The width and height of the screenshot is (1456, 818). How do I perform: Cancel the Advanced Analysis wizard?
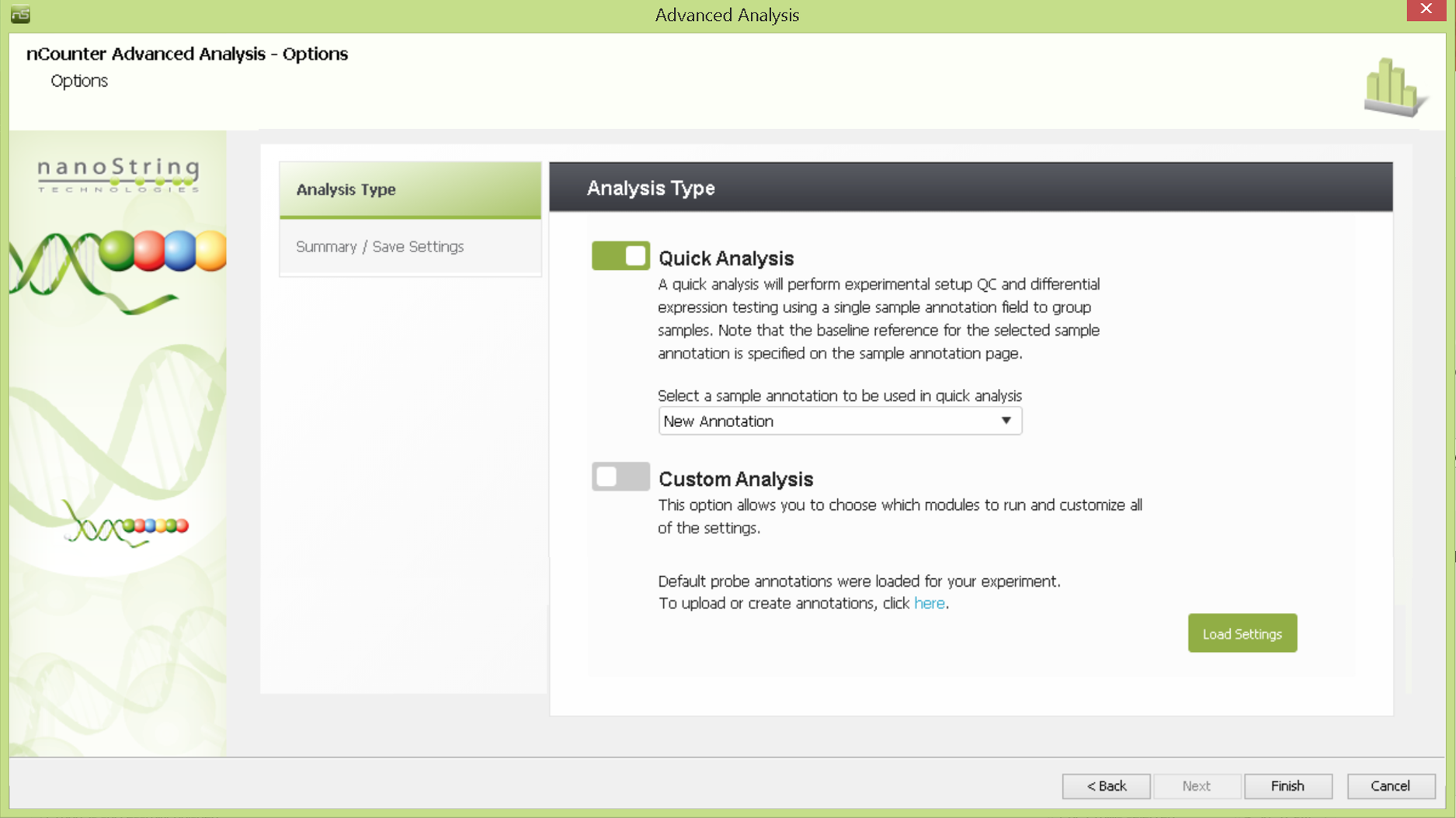click(x=1390, y=785)
